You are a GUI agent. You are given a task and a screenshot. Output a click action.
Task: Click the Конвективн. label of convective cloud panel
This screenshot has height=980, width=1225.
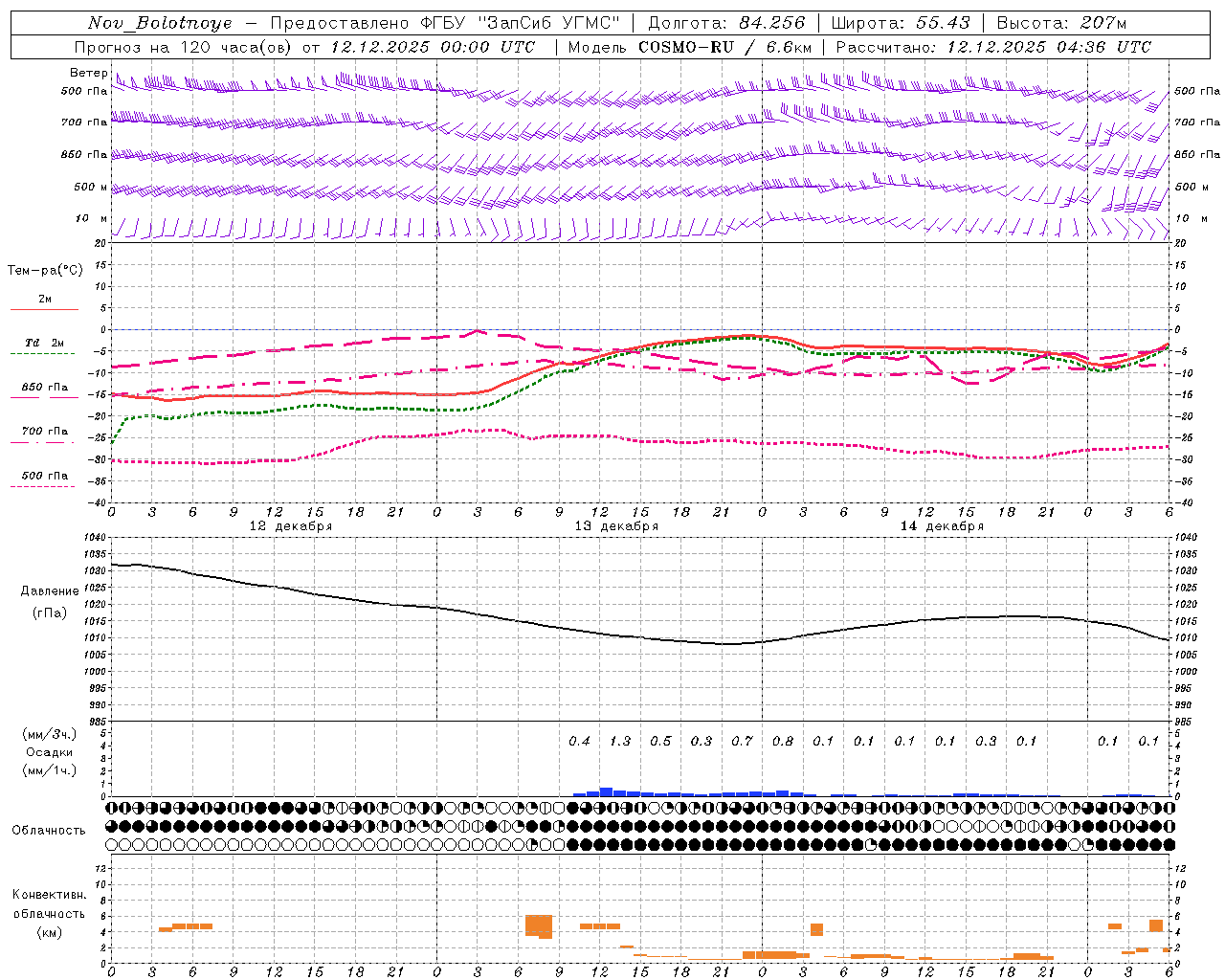tap(50, 895)
